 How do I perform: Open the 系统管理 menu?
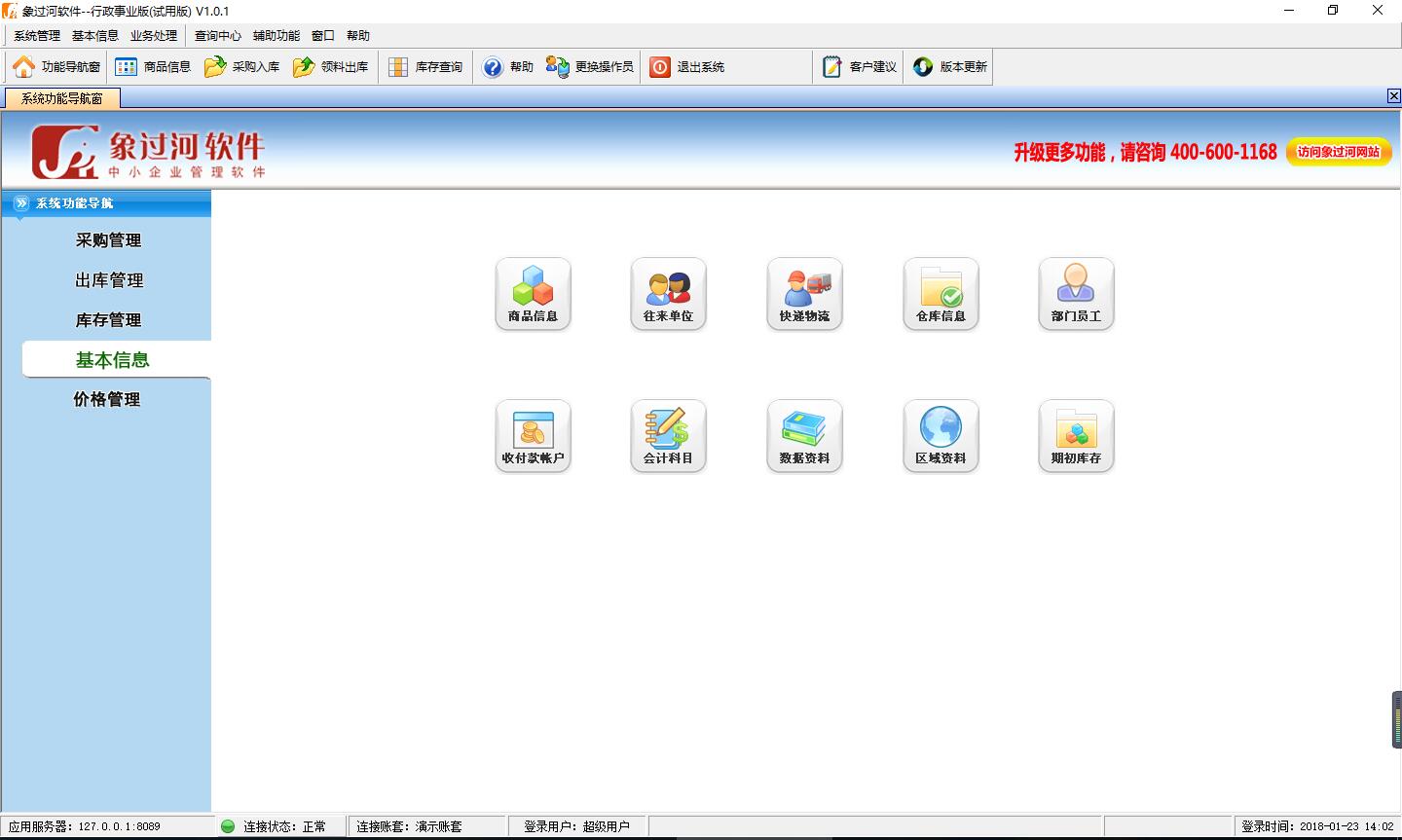point(37,36)
